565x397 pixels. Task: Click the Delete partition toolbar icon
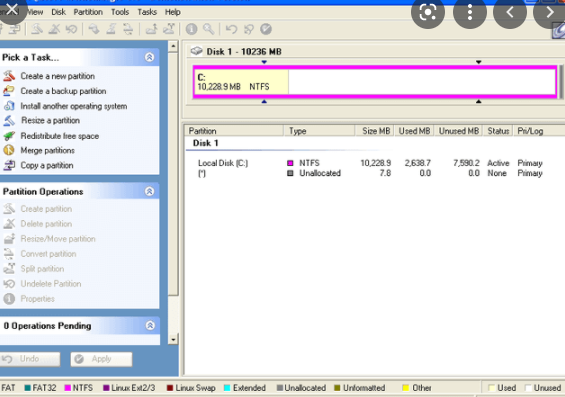54,29
